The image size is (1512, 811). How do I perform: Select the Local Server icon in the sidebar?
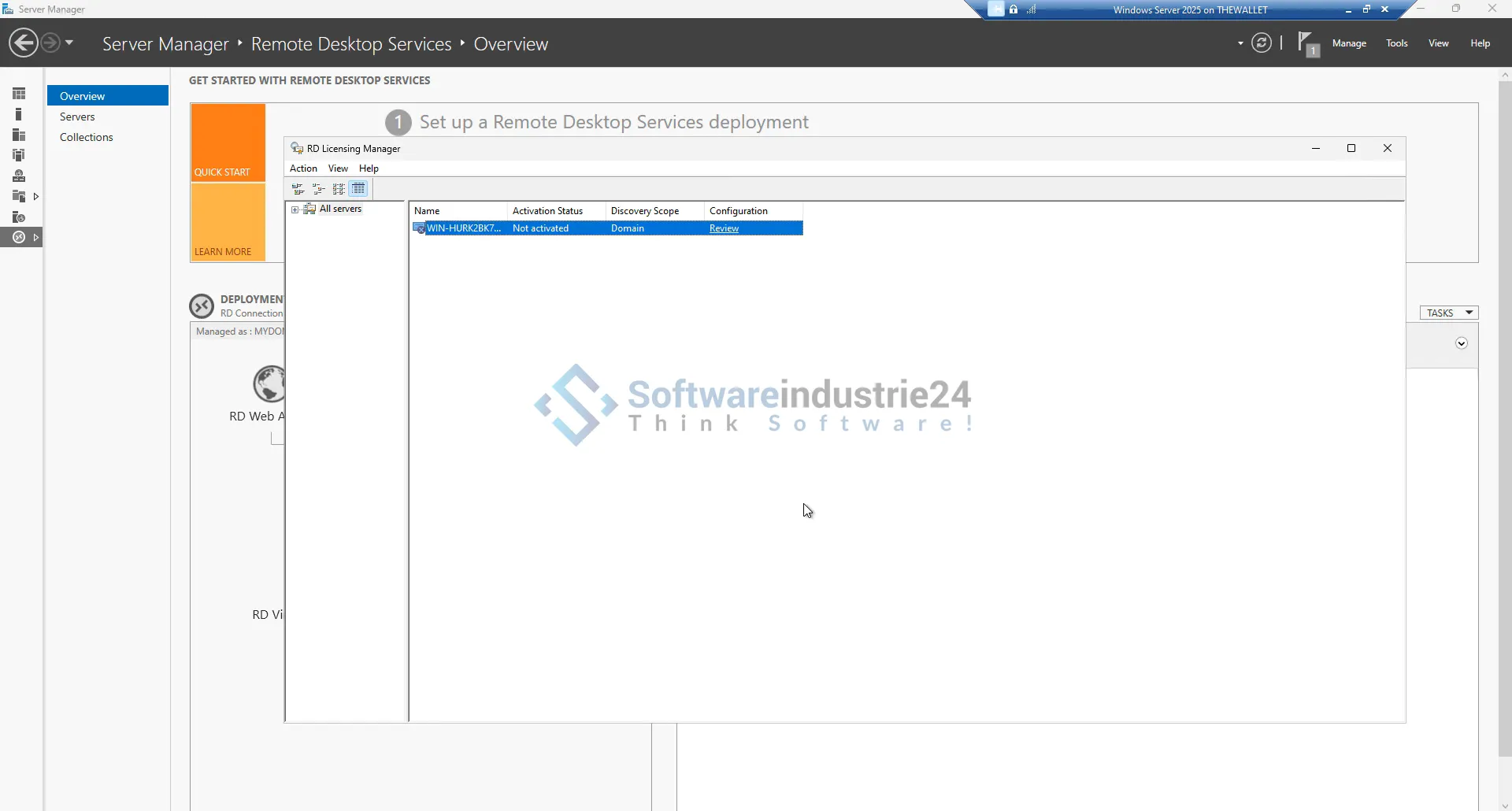[x=19, y=114]
